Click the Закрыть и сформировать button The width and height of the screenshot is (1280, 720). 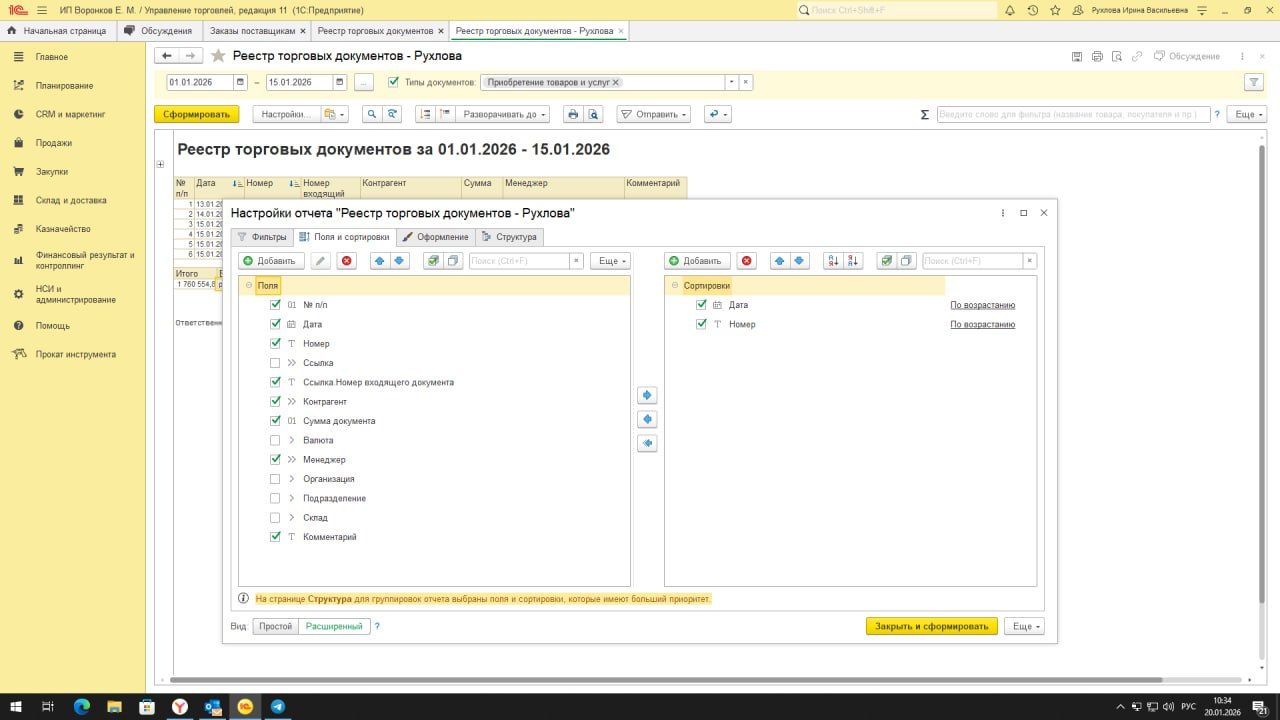click(x=931, y=626)
